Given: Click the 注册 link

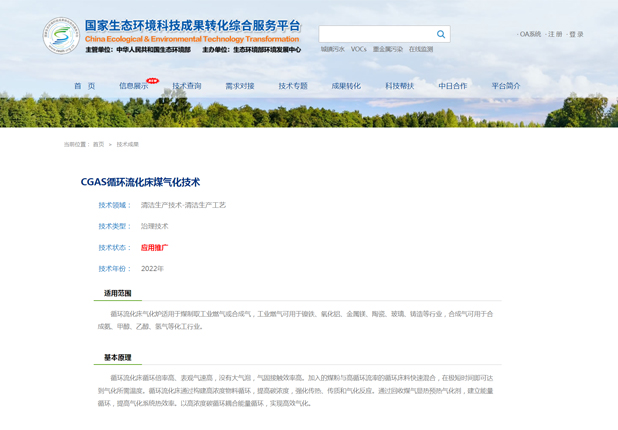Looking at the screenshot, I should tap(555, 34).
